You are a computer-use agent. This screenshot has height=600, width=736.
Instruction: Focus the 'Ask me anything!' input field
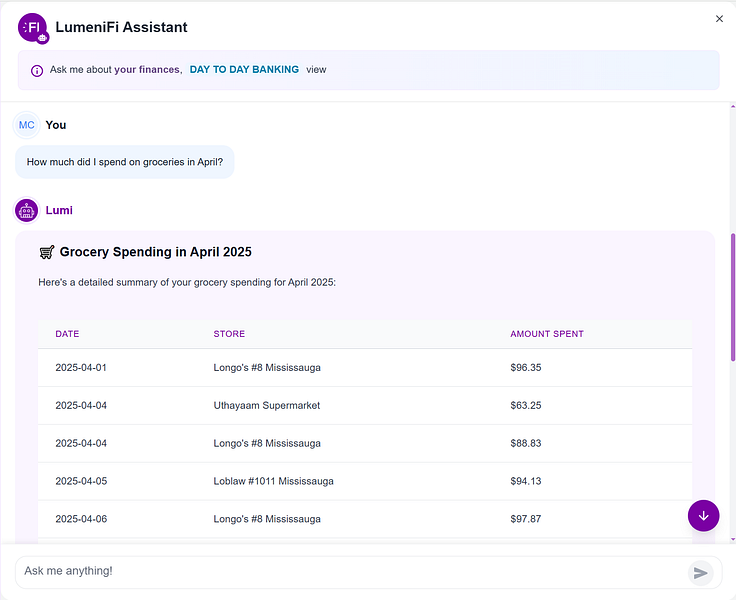pyautogui.click(x=350, y=571)
